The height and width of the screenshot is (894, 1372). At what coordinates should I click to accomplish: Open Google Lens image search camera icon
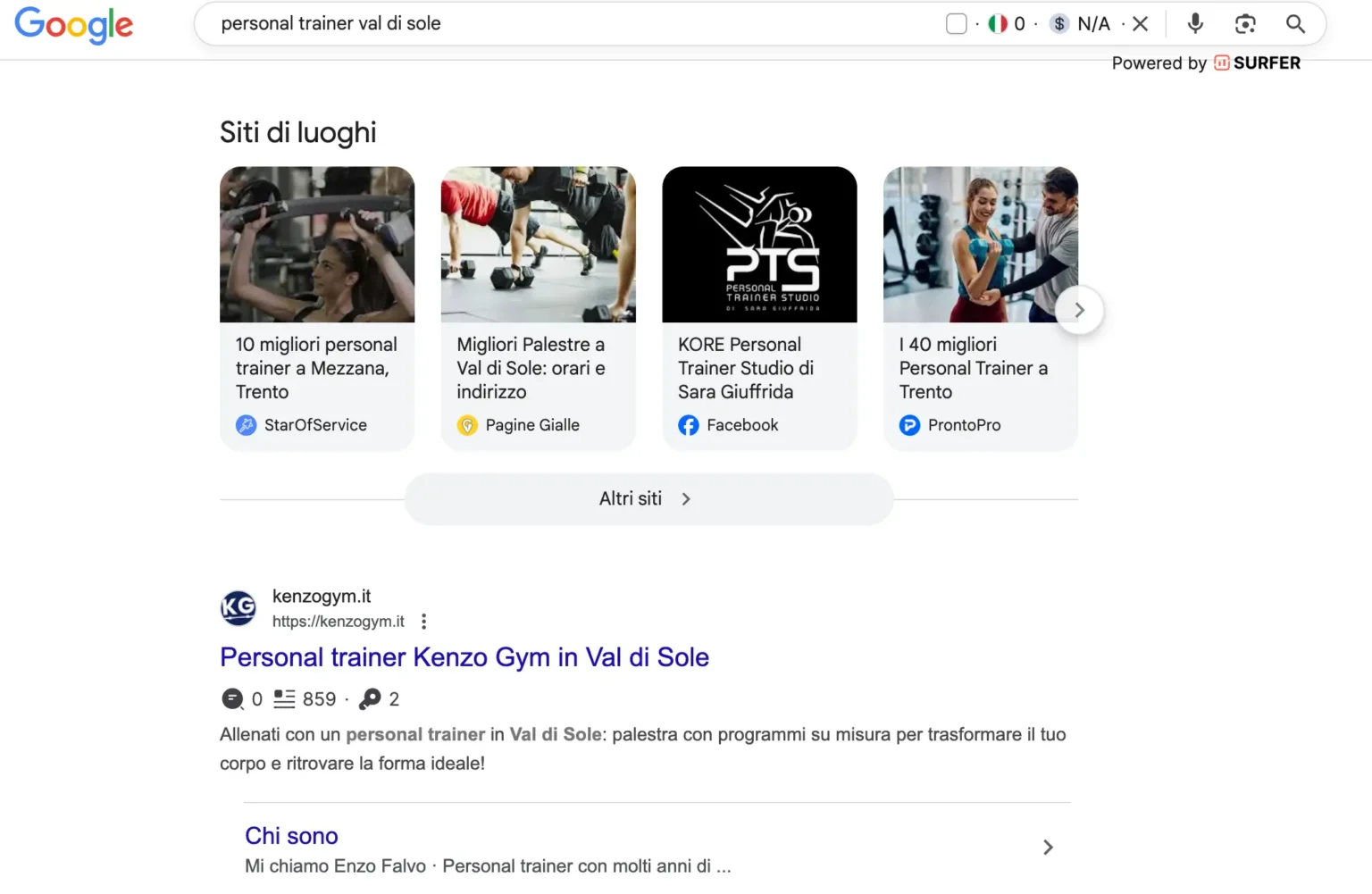(1245, 24)
